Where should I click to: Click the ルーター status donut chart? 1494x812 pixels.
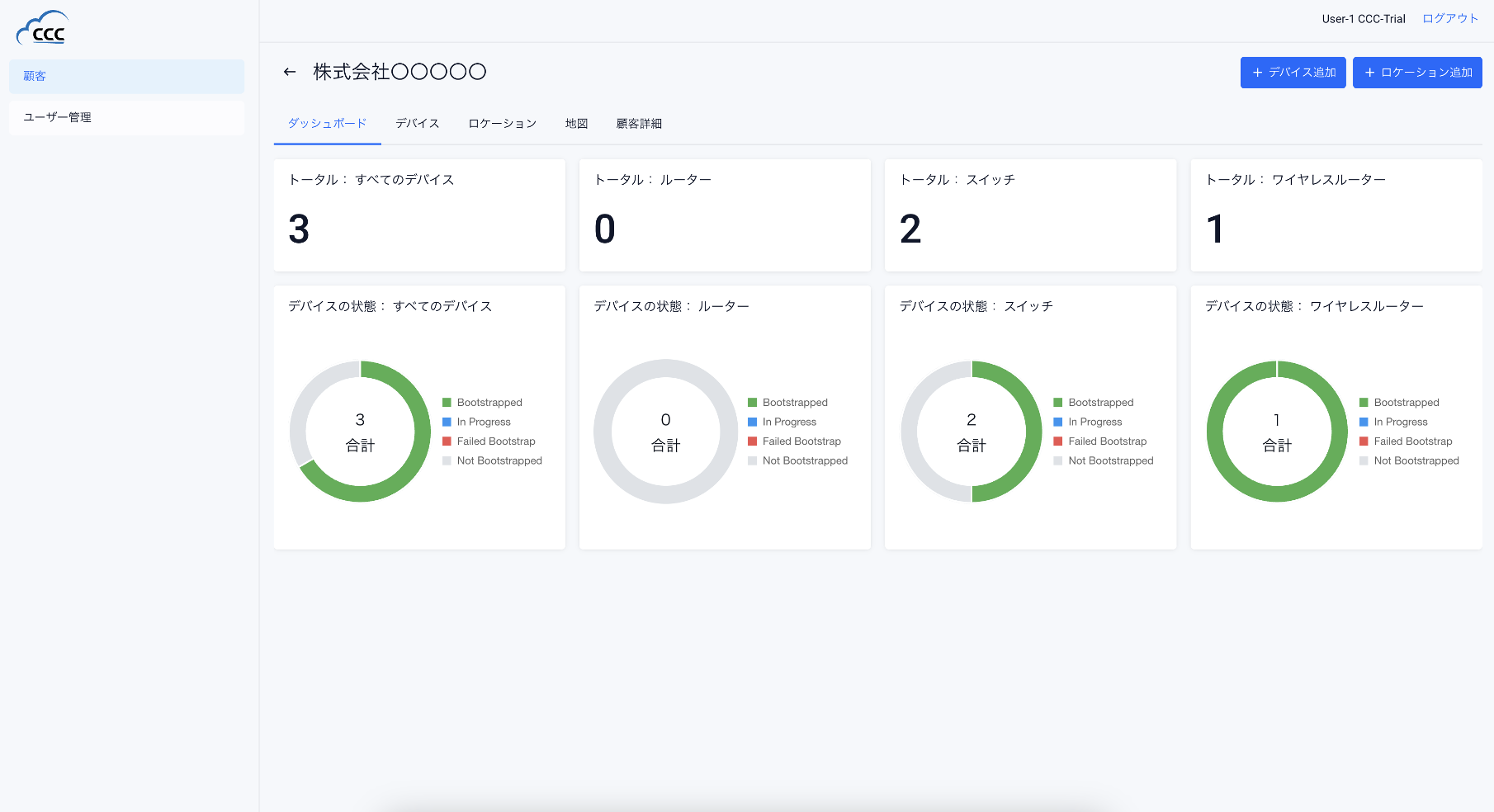pos(666,432)
